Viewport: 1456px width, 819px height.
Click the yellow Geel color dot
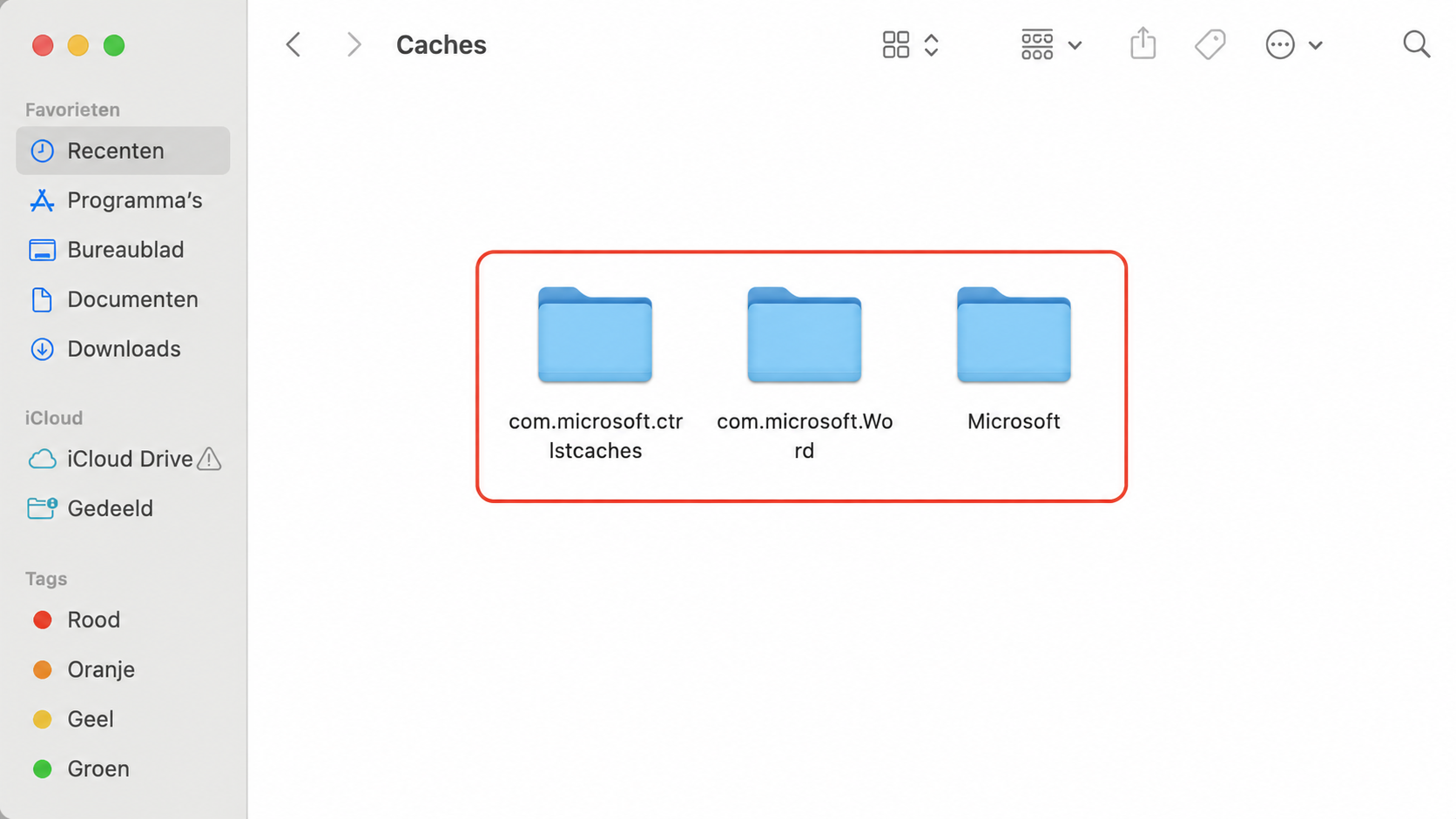coord(42,719)
